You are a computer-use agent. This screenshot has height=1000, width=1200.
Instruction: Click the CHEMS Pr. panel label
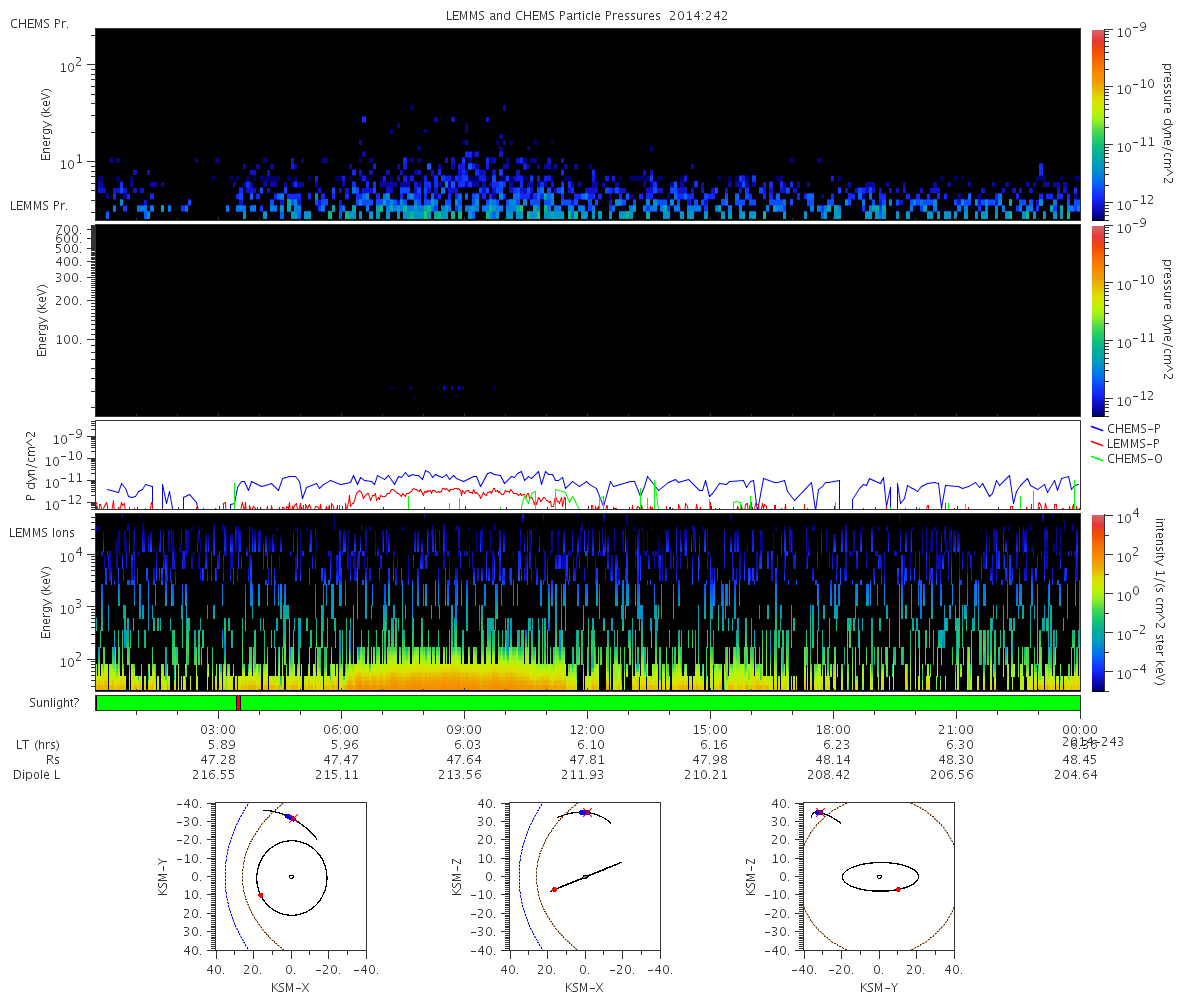39,23
